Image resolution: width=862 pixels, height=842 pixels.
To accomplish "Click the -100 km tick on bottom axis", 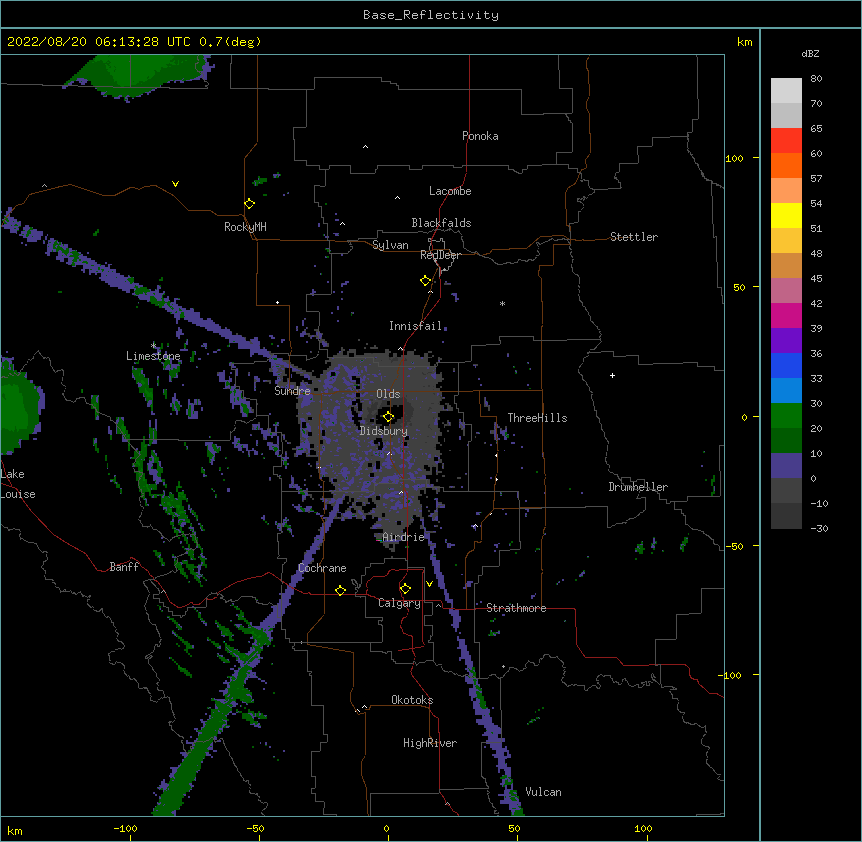I will point(125,828).
